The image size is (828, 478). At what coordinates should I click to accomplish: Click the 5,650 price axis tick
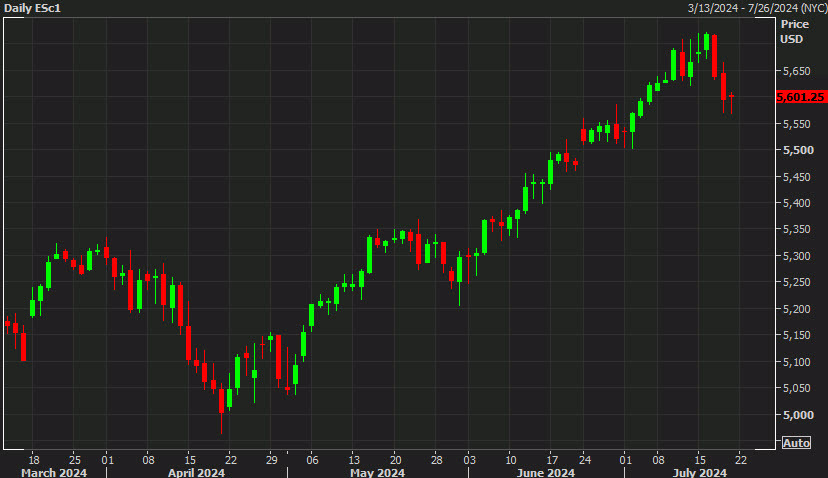point(796,71)
